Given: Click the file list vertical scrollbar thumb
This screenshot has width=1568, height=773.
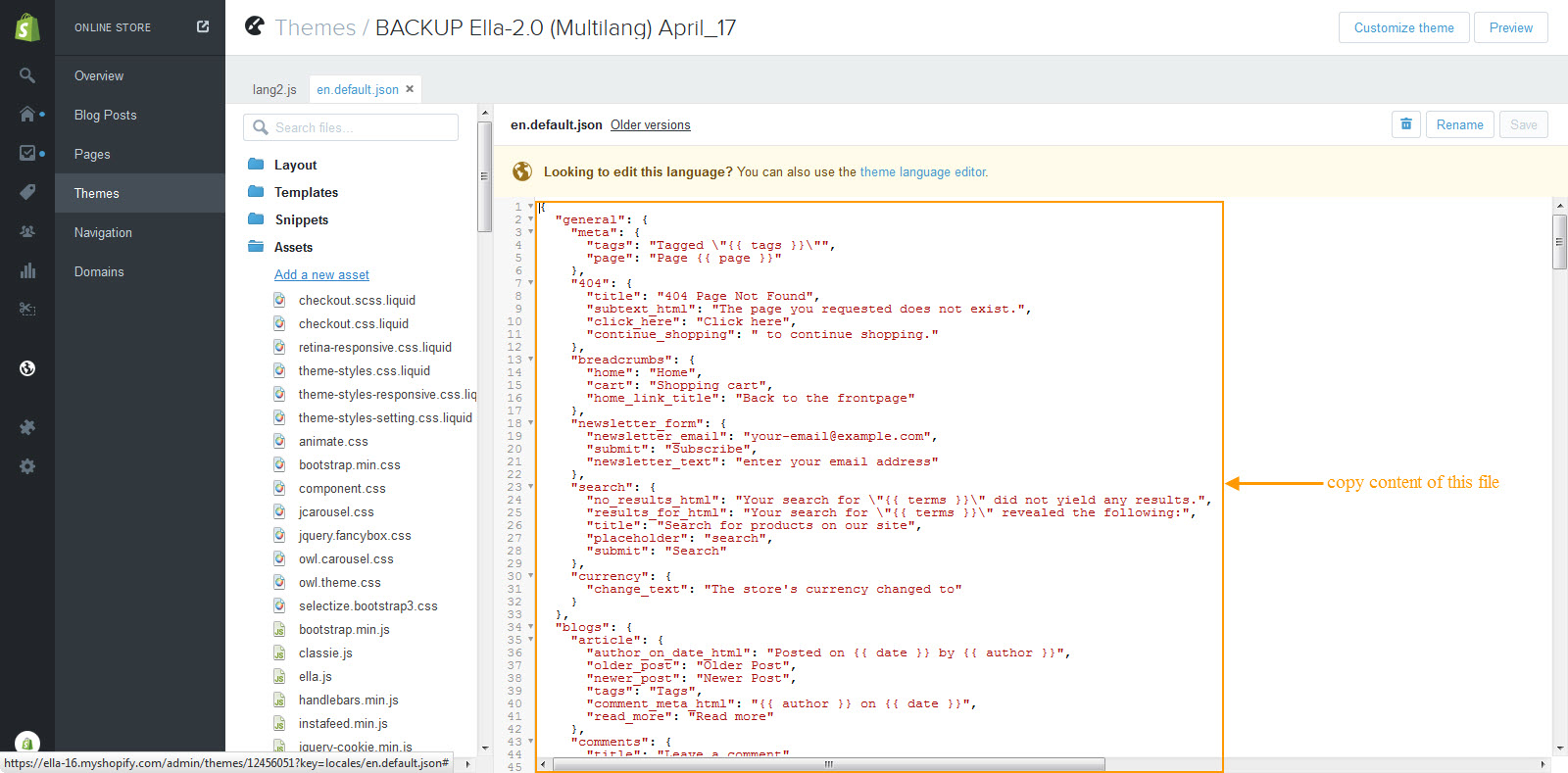Looking at the screenshot, I should pos(484,176).
